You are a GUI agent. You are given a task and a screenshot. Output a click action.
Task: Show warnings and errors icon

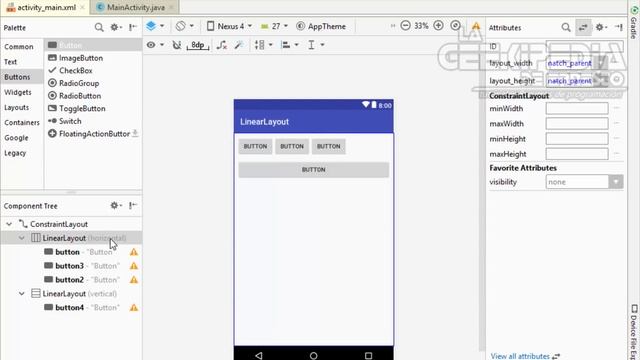tap(476, 26)
